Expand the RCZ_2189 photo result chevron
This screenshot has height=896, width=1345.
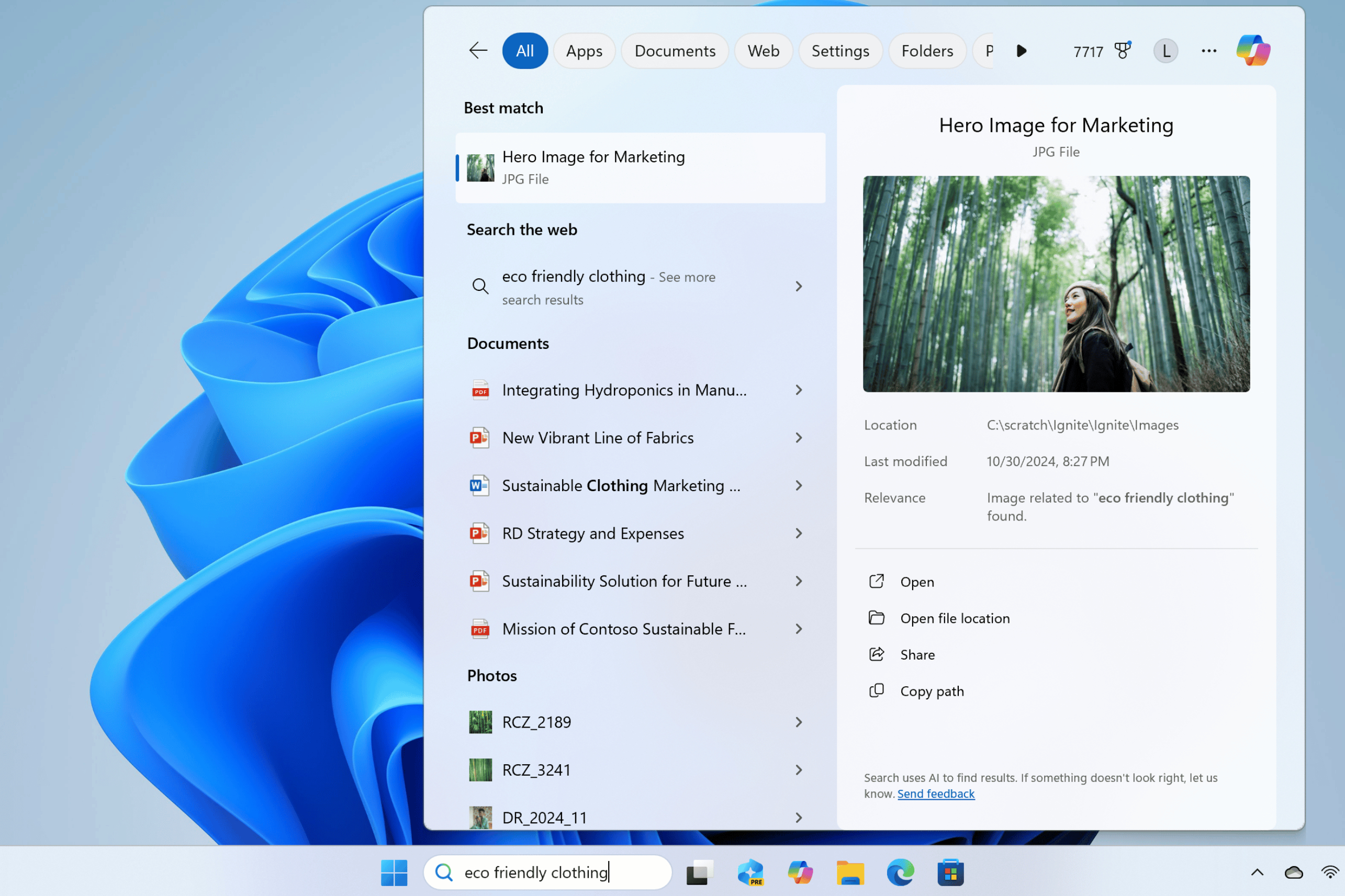tap(799, 722)
